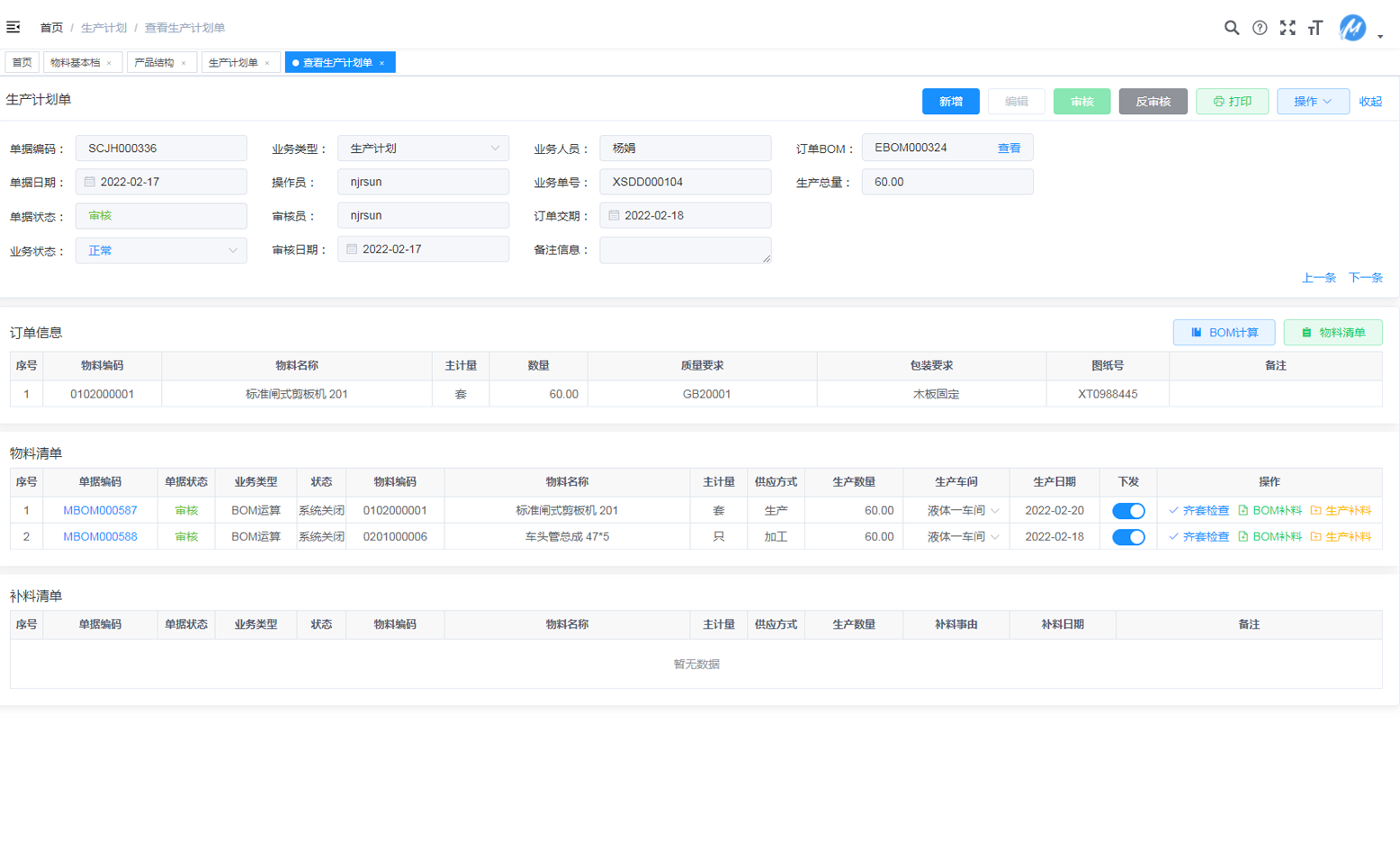Click the 备注信息 text area
Viewport: 1400px width, 841px height.
(685, 250)
